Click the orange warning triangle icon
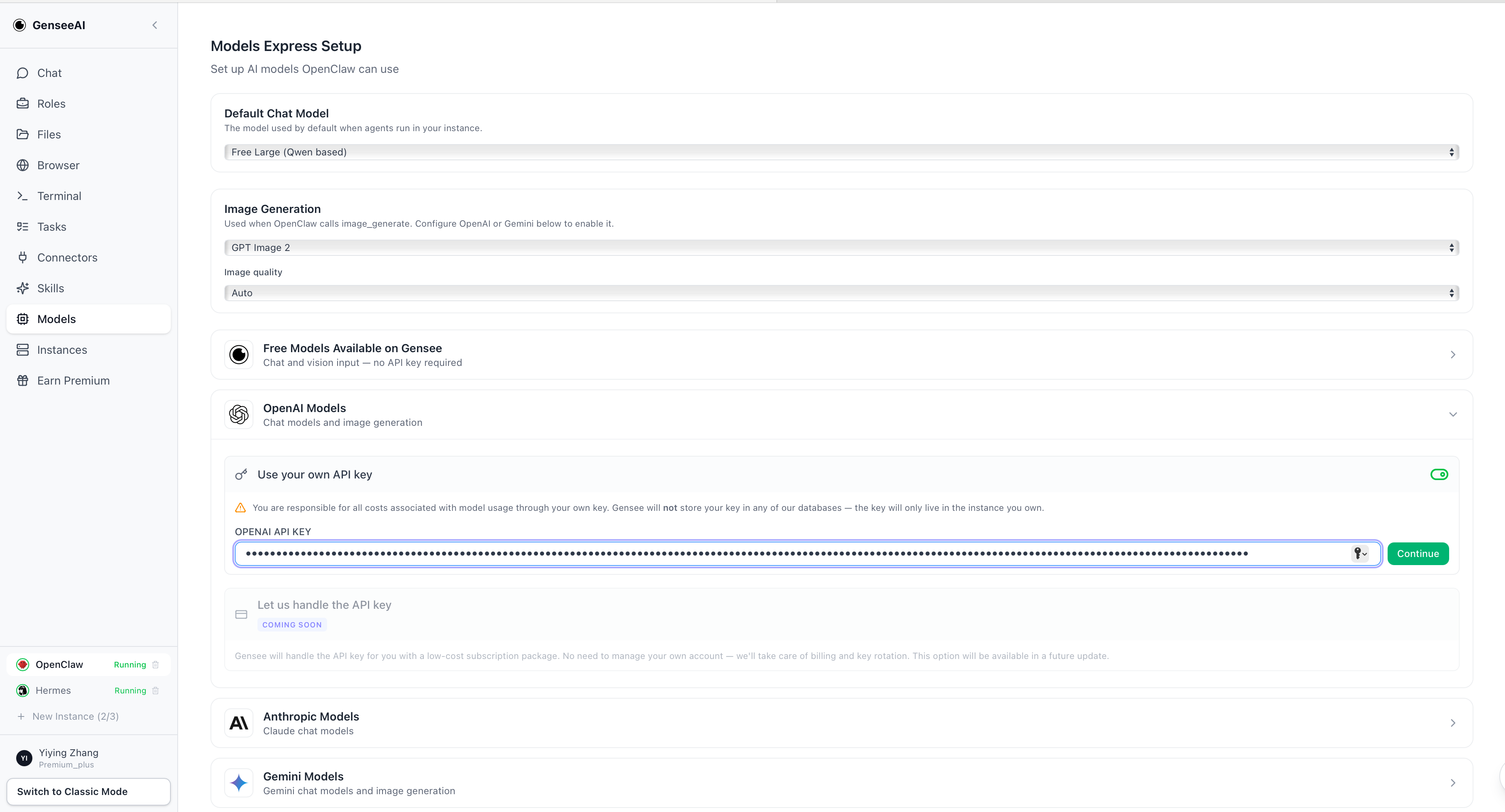Image resolution: width=1505 pixels, height=812 pixels. 240,508
